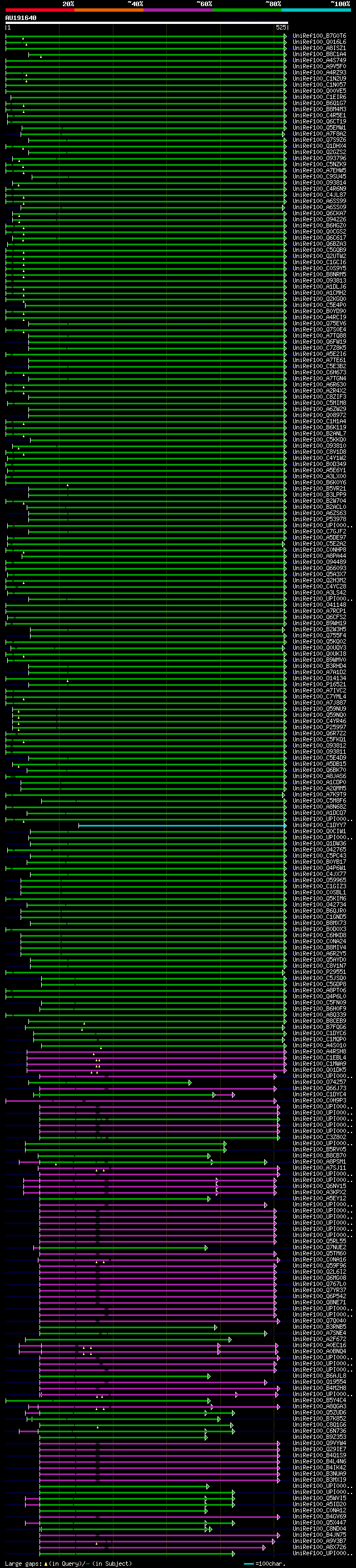356x1568 pixels.
Task: Select label UniRef100_A6SS99
Action: [x=319, y=201]
